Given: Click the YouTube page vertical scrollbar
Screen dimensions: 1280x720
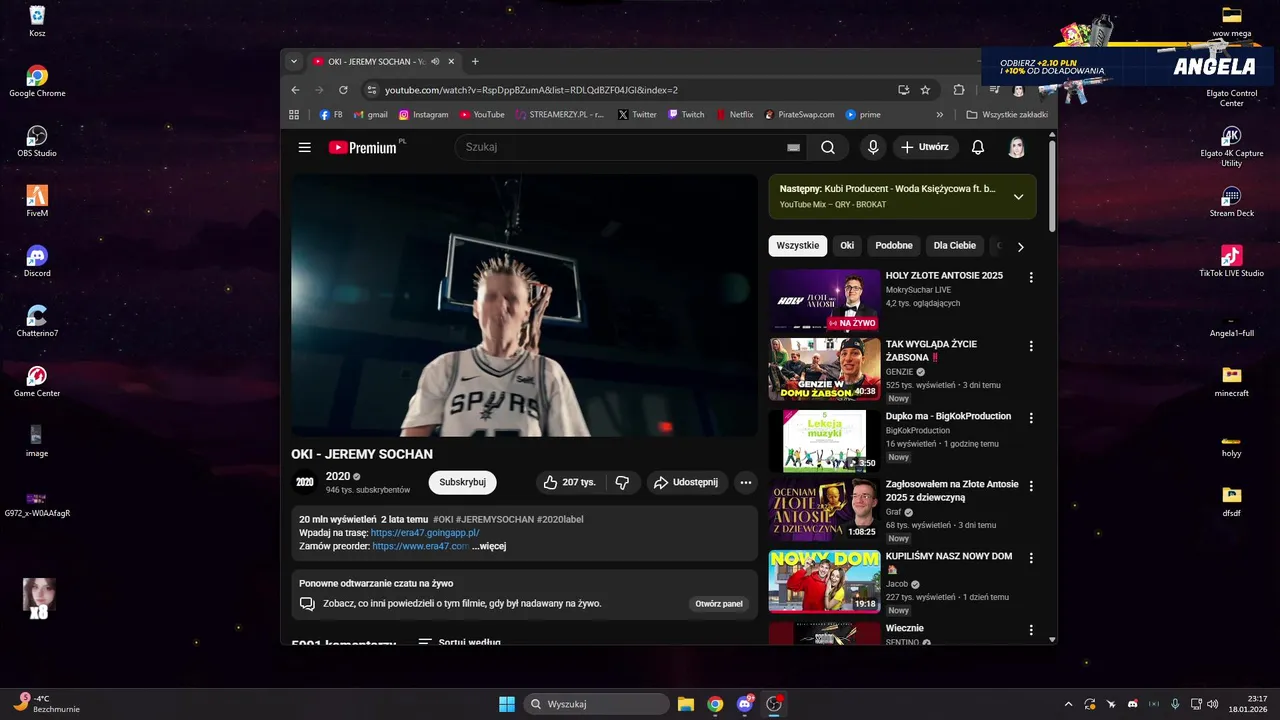Looking at the screenshot, I should tap(1052, 187).
